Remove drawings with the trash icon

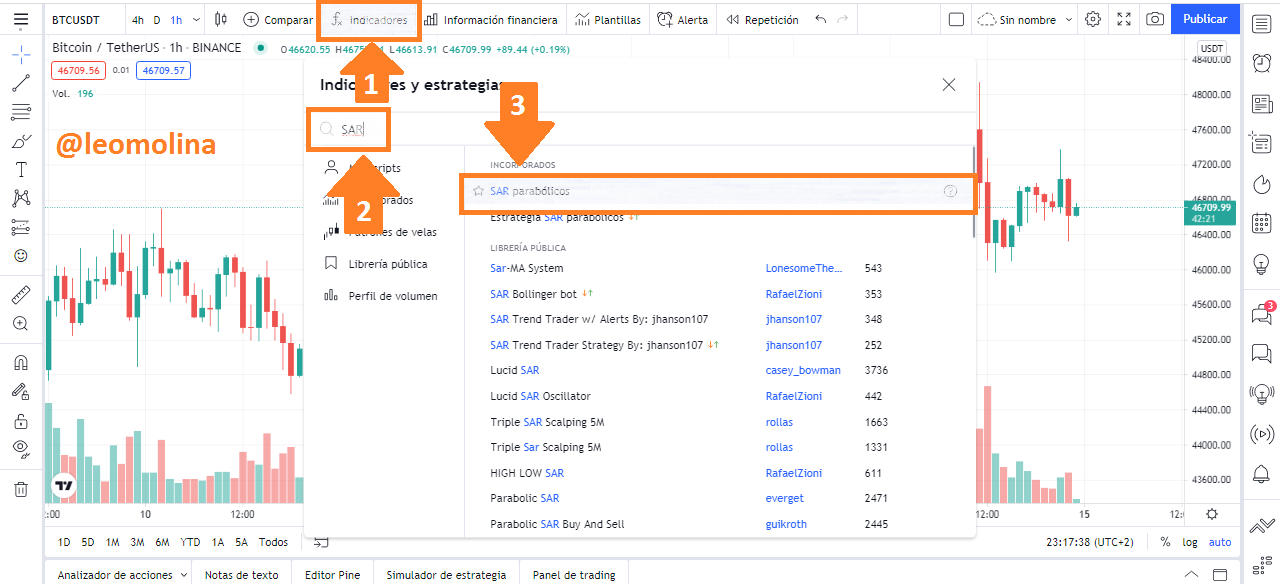21,489
